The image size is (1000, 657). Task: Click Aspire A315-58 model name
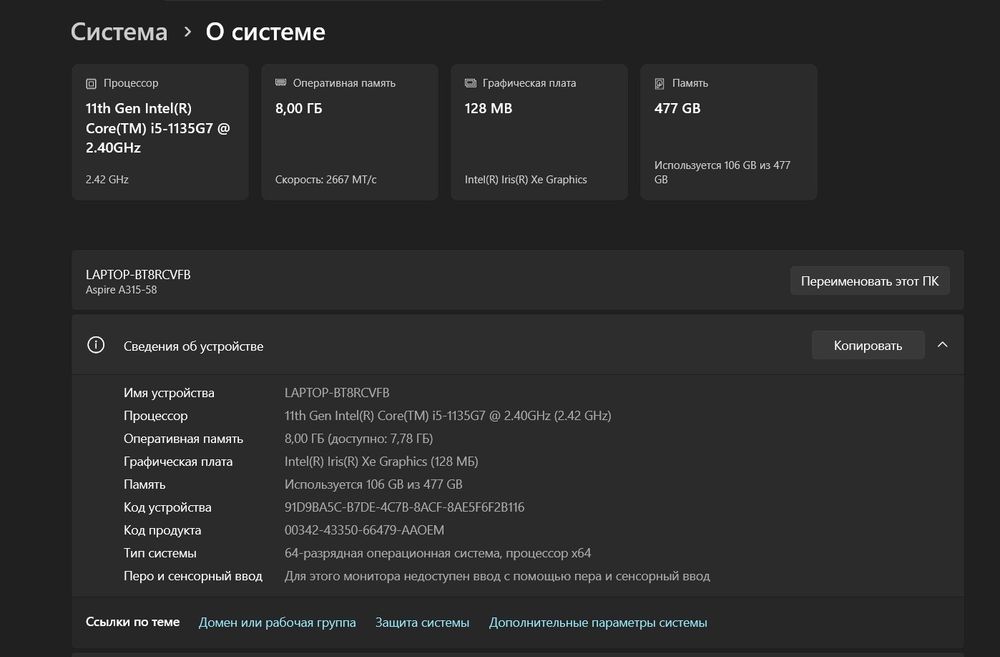(x=121, y=290)
